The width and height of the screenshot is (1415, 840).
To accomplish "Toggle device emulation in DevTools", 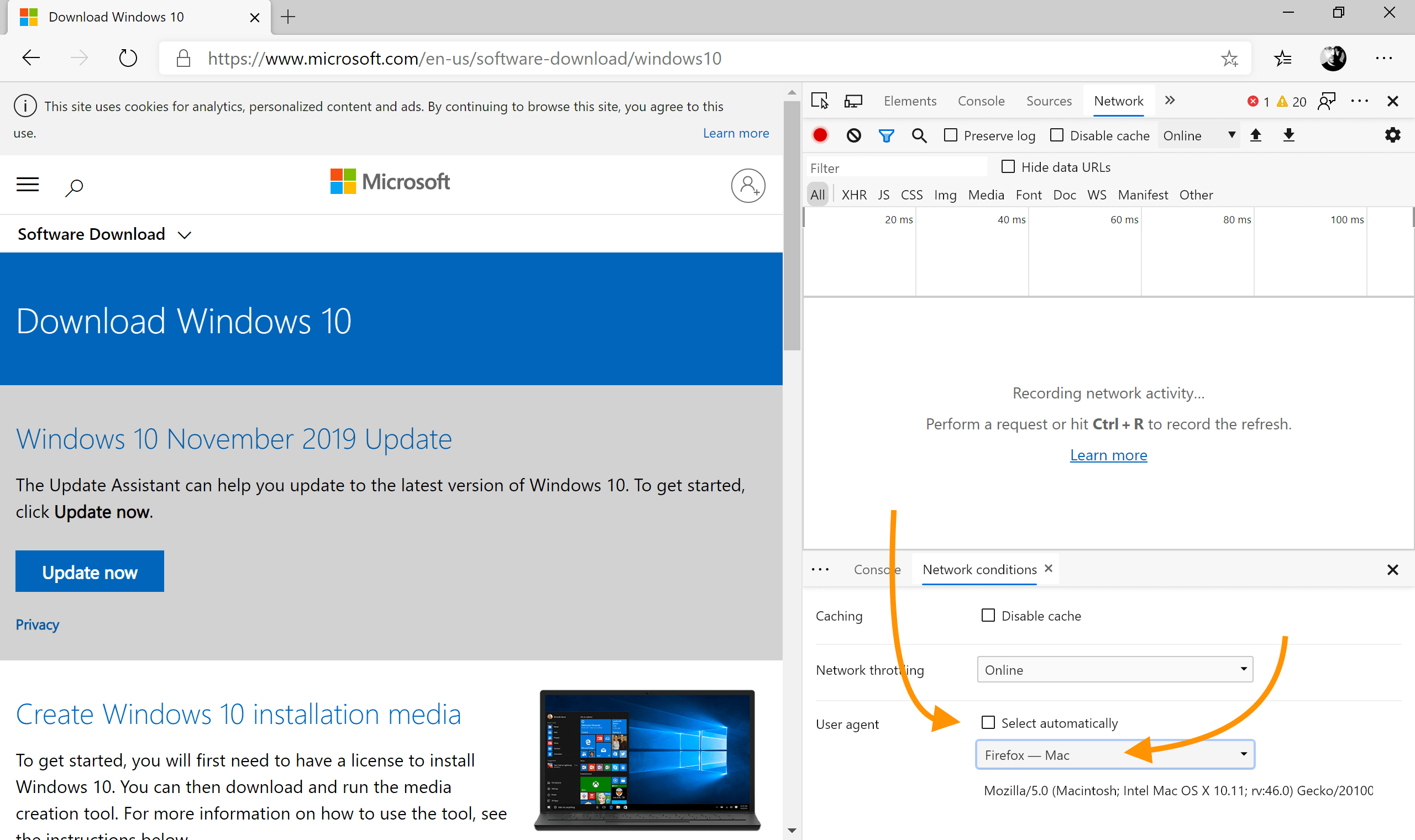I will coord(853,101).
